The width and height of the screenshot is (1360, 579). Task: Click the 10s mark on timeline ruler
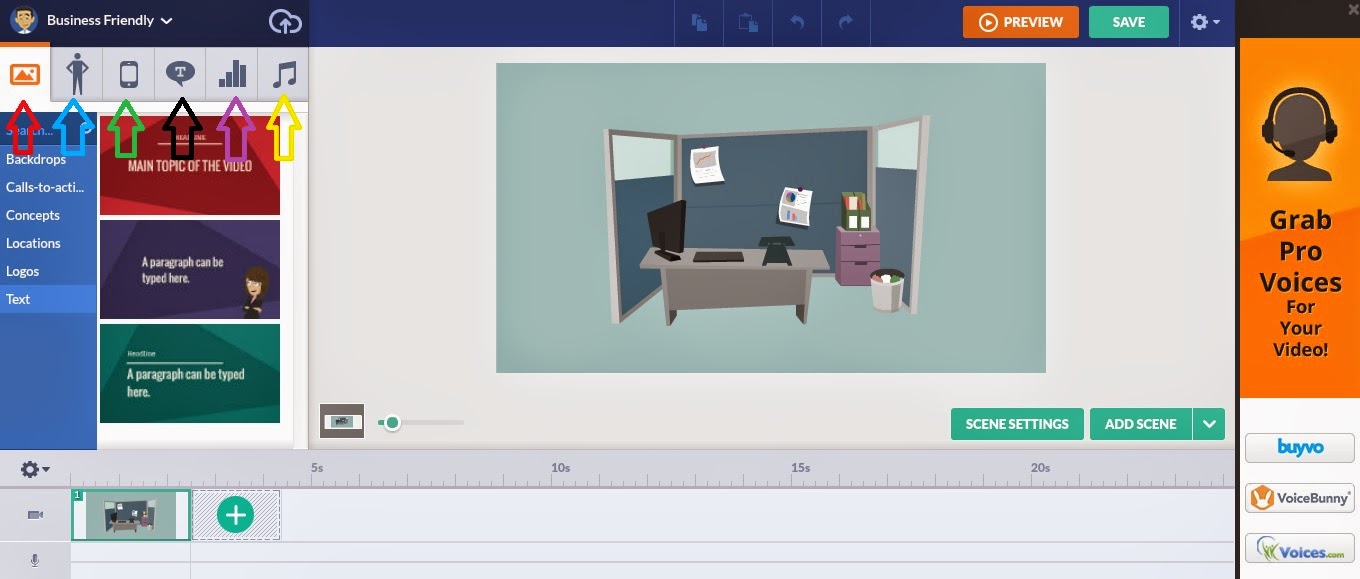click(560, 467)
